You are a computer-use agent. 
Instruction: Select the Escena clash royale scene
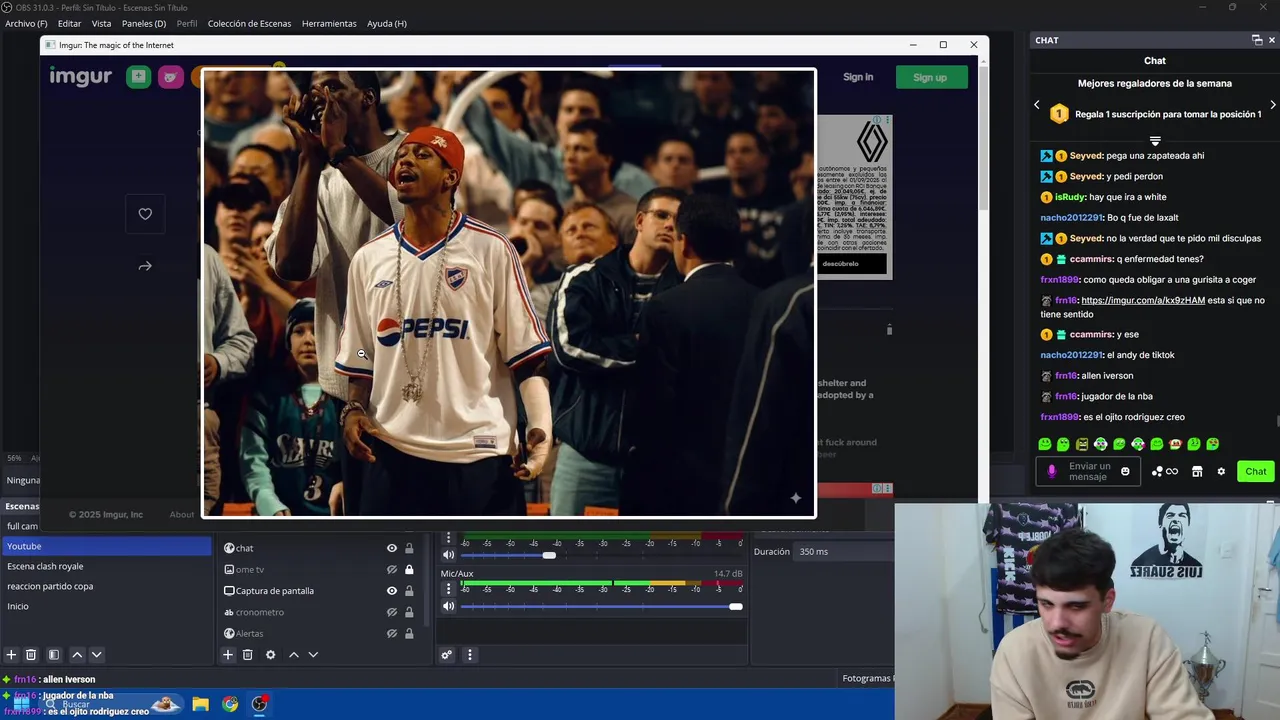click(106, 566)
